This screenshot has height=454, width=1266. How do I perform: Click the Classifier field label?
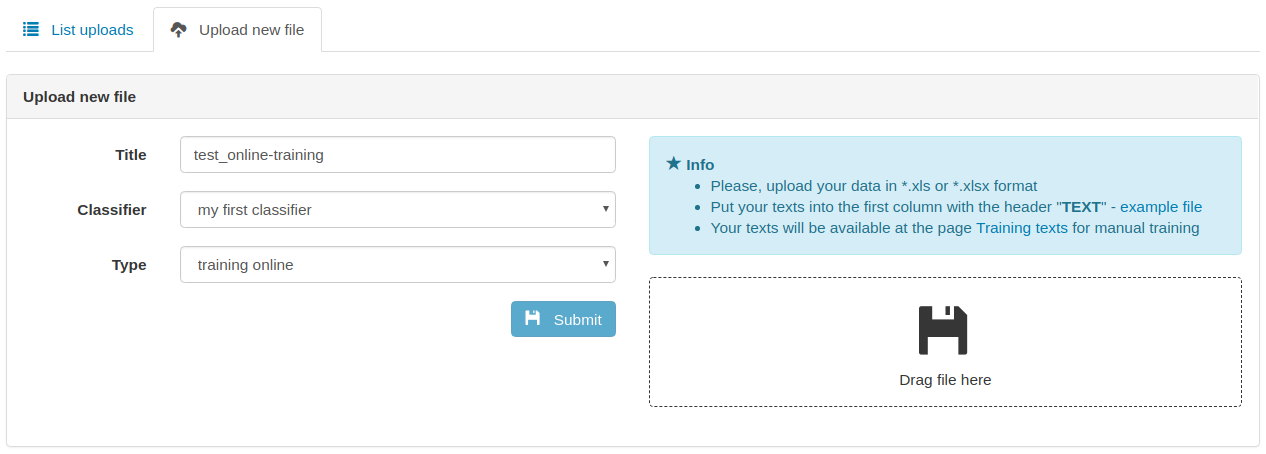click(112, 210)
